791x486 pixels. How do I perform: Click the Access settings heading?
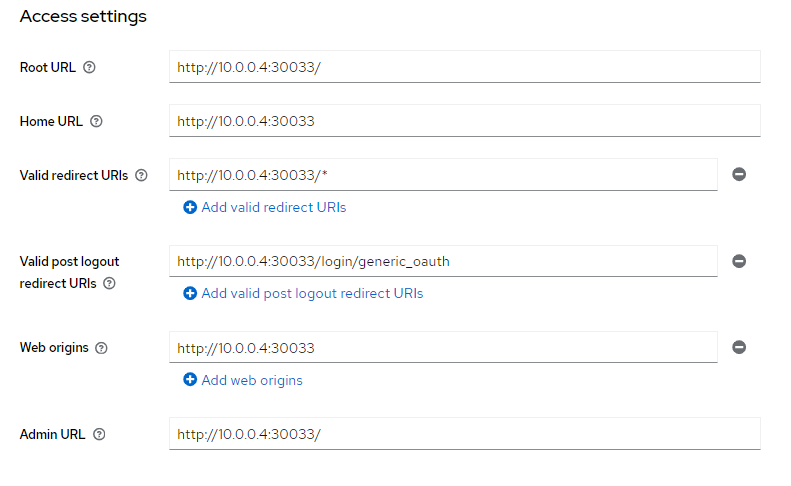(x=83, y=17)
